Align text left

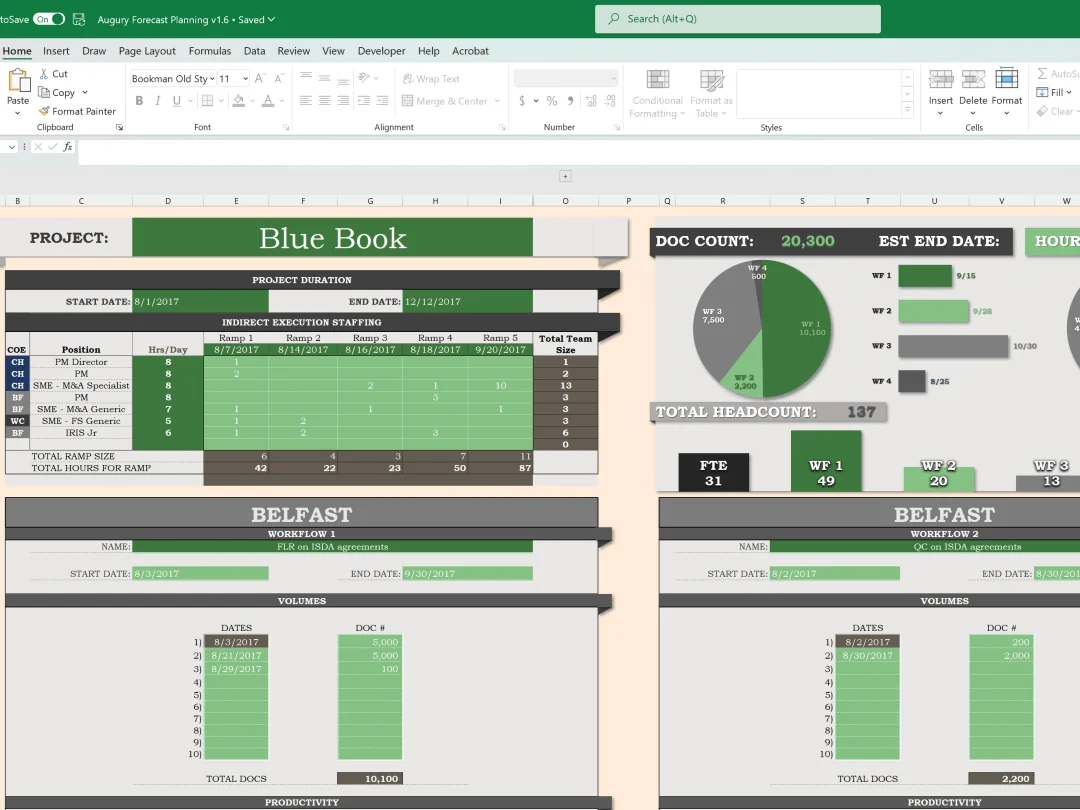pos(306,101)
